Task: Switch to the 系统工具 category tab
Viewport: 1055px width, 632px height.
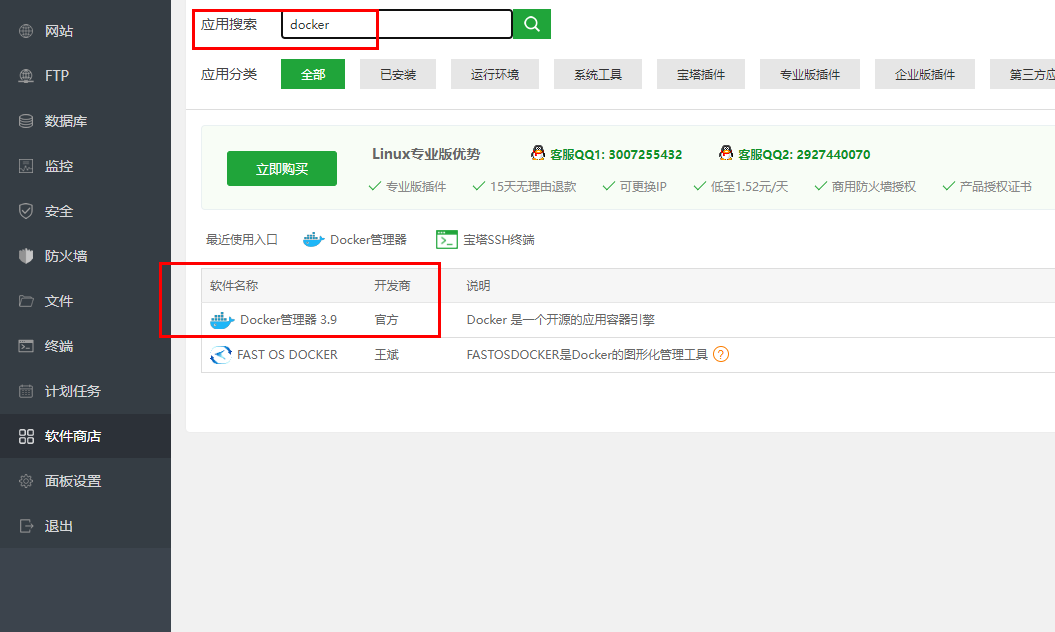Action: tap(597, 74)
